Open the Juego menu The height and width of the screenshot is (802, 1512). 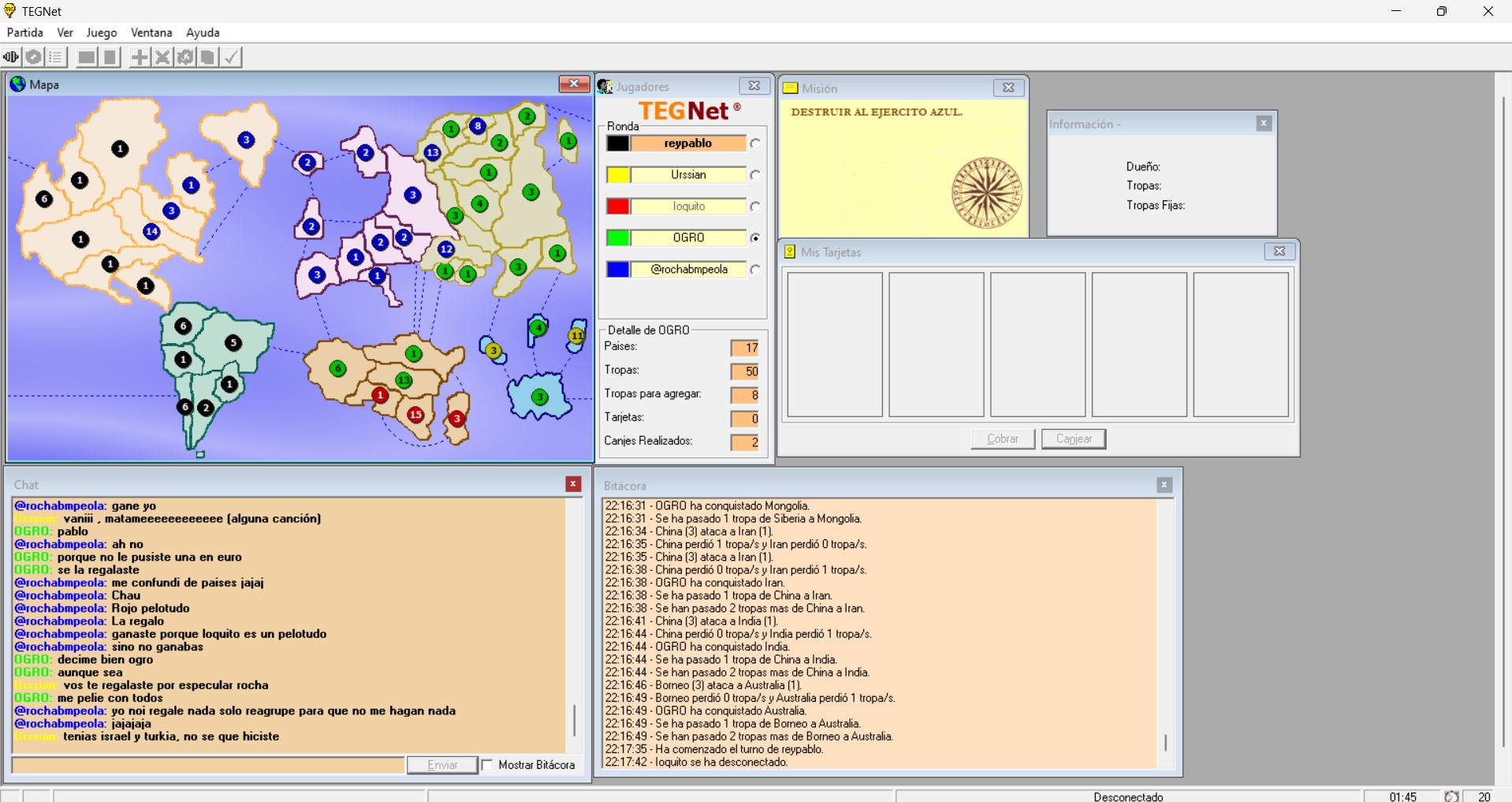tap(102, 32)
